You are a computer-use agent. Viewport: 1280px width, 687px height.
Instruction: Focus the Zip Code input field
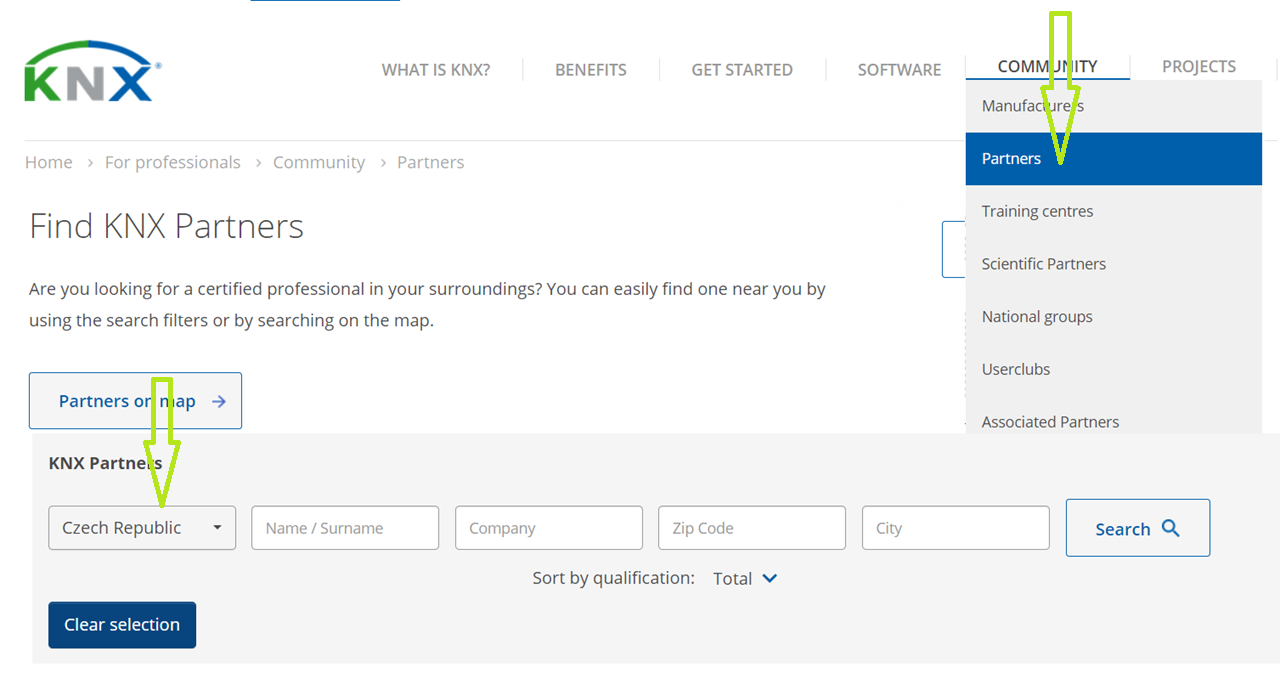(x=752, y=528)
